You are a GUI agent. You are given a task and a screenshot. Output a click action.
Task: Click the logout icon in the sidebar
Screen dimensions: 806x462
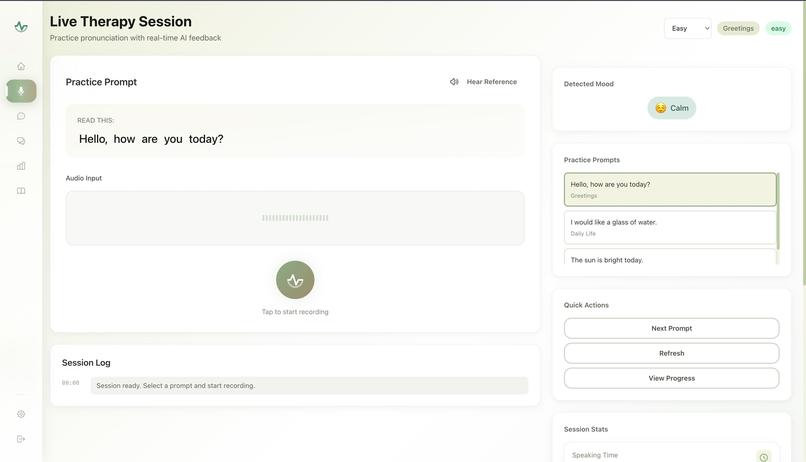pos(21,439)
